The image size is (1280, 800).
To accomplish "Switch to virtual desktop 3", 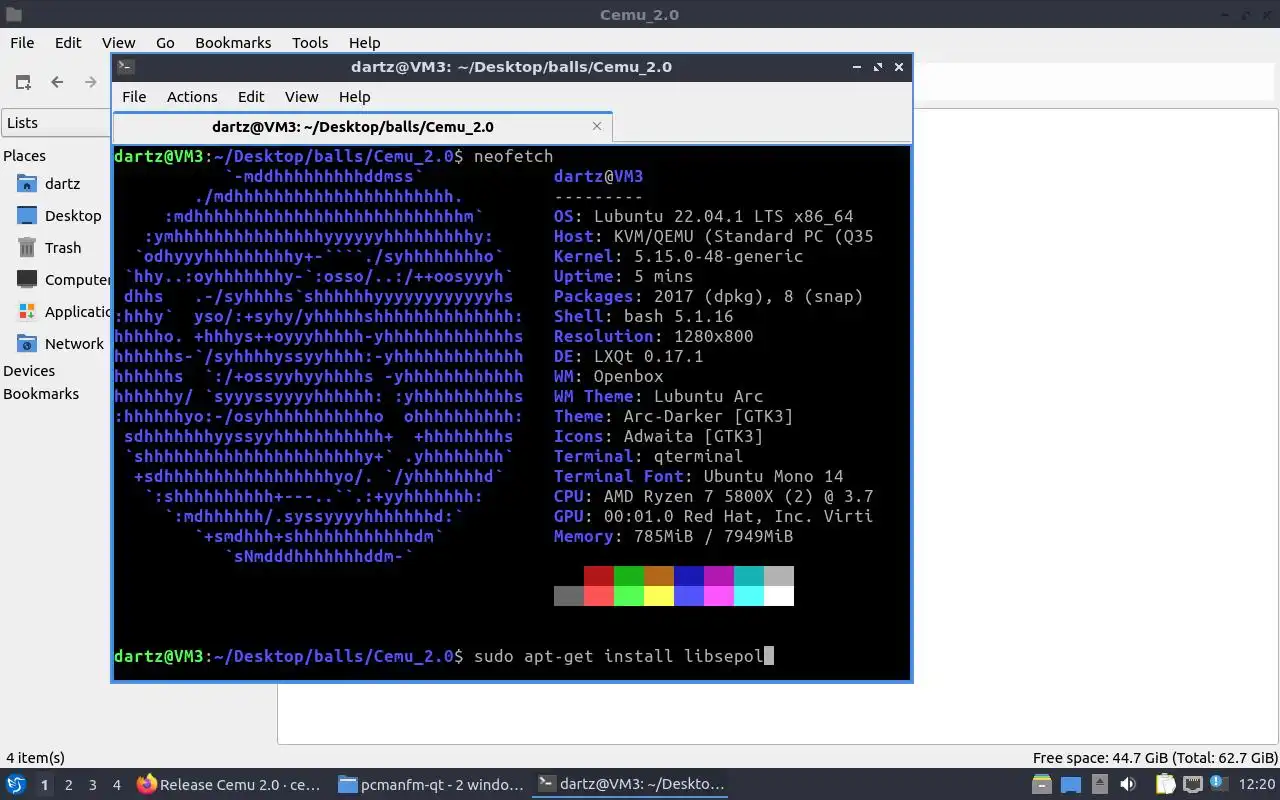I will point(93,785).
